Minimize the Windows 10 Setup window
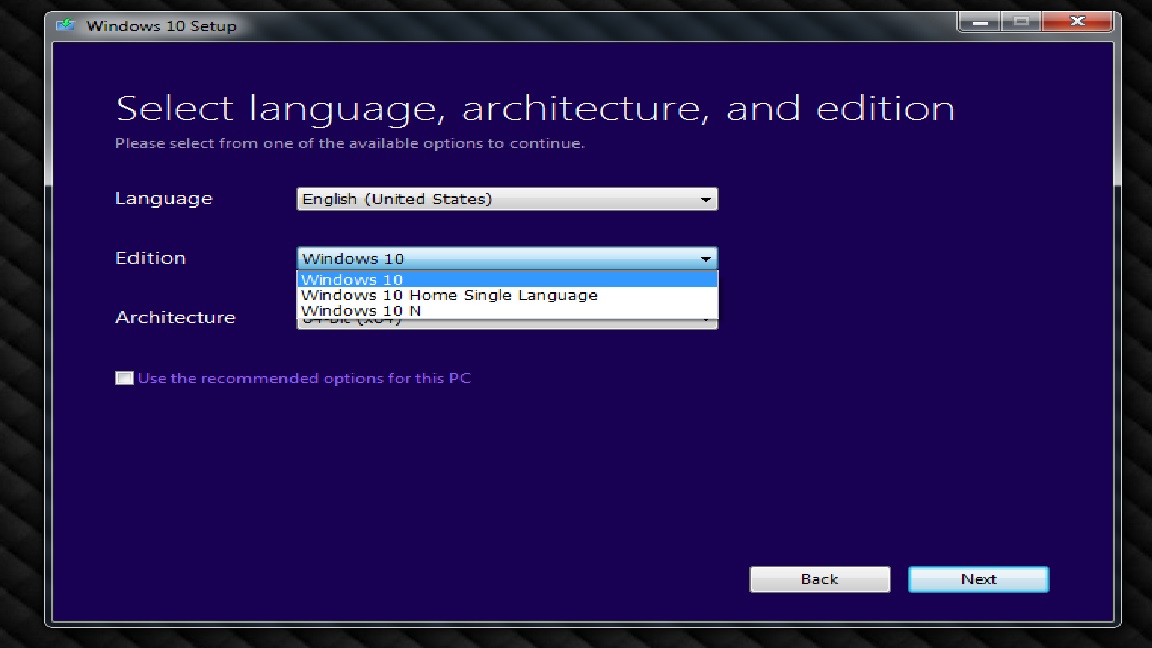This screenshot has width=1152, height=648. tap(980, 21)
